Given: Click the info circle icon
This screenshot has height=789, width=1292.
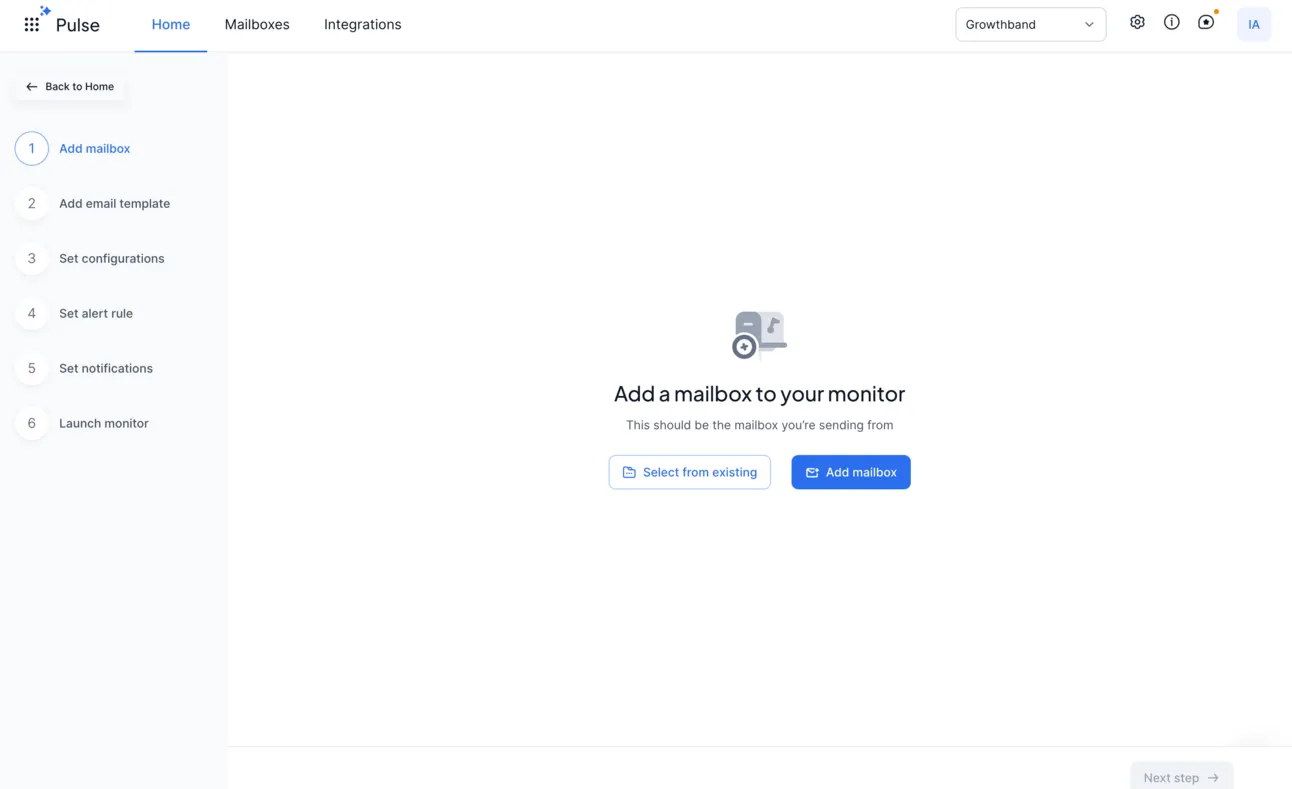Looking at the screenshot, I should [1171, 22].
